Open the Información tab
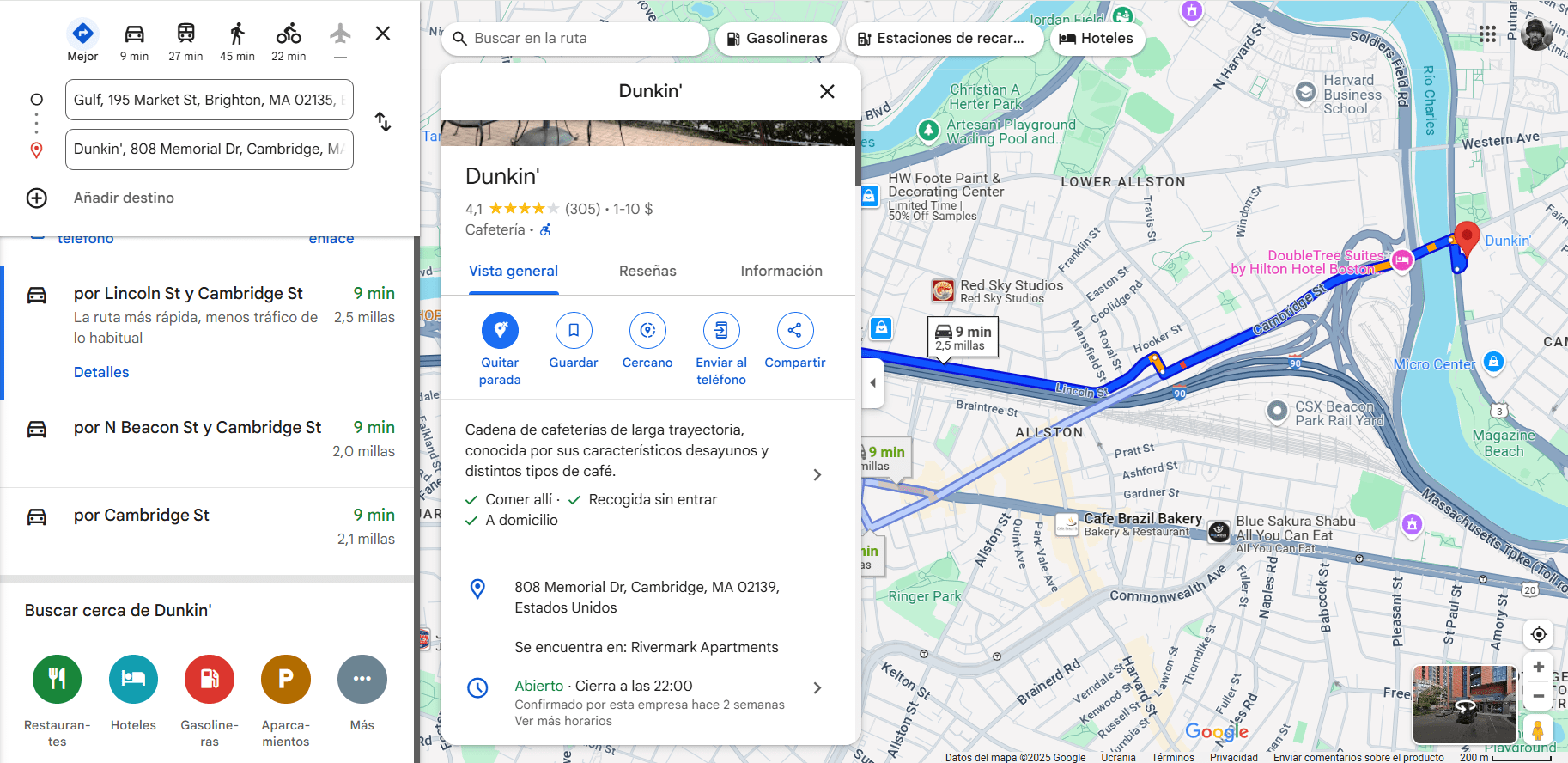The height and width of the screenshot is (763, 1568). pyautogui.click(x=781, y=272)
